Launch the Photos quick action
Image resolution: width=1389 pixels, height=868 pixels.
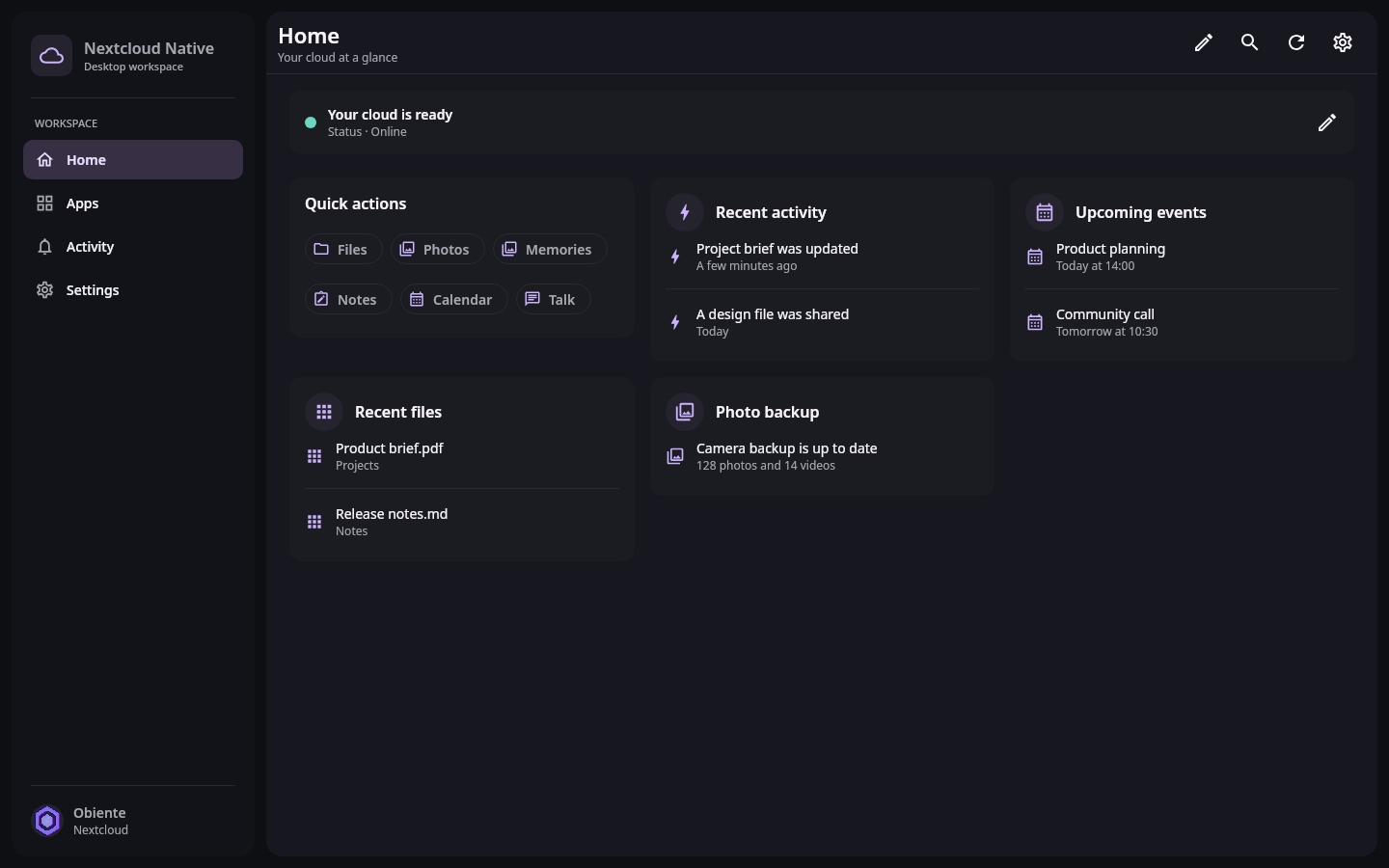point(437,249)
